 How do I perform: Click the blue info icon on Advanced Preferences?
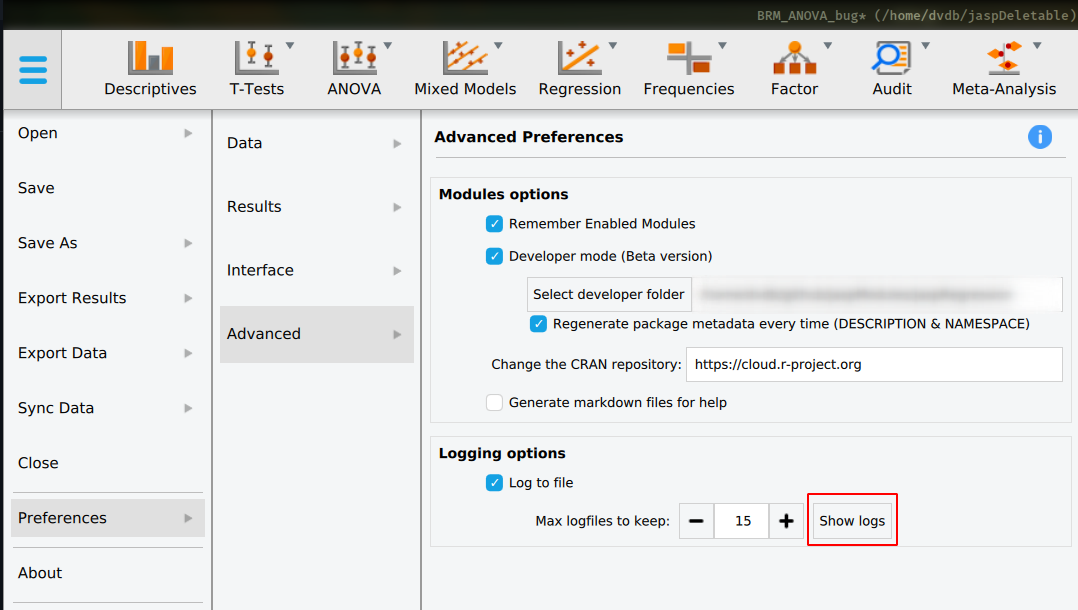pos(1040,137)
